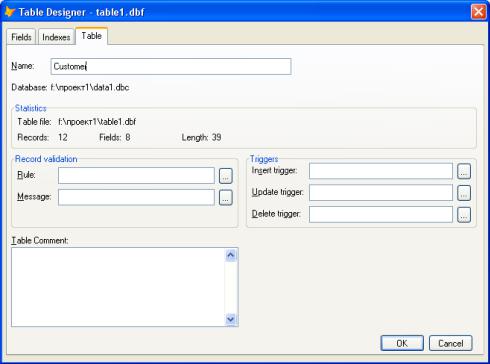Open the Update trigger expression builder
The width and height of the screenshot is (490, 364).
pyautogui.click(x=464, y=193)
